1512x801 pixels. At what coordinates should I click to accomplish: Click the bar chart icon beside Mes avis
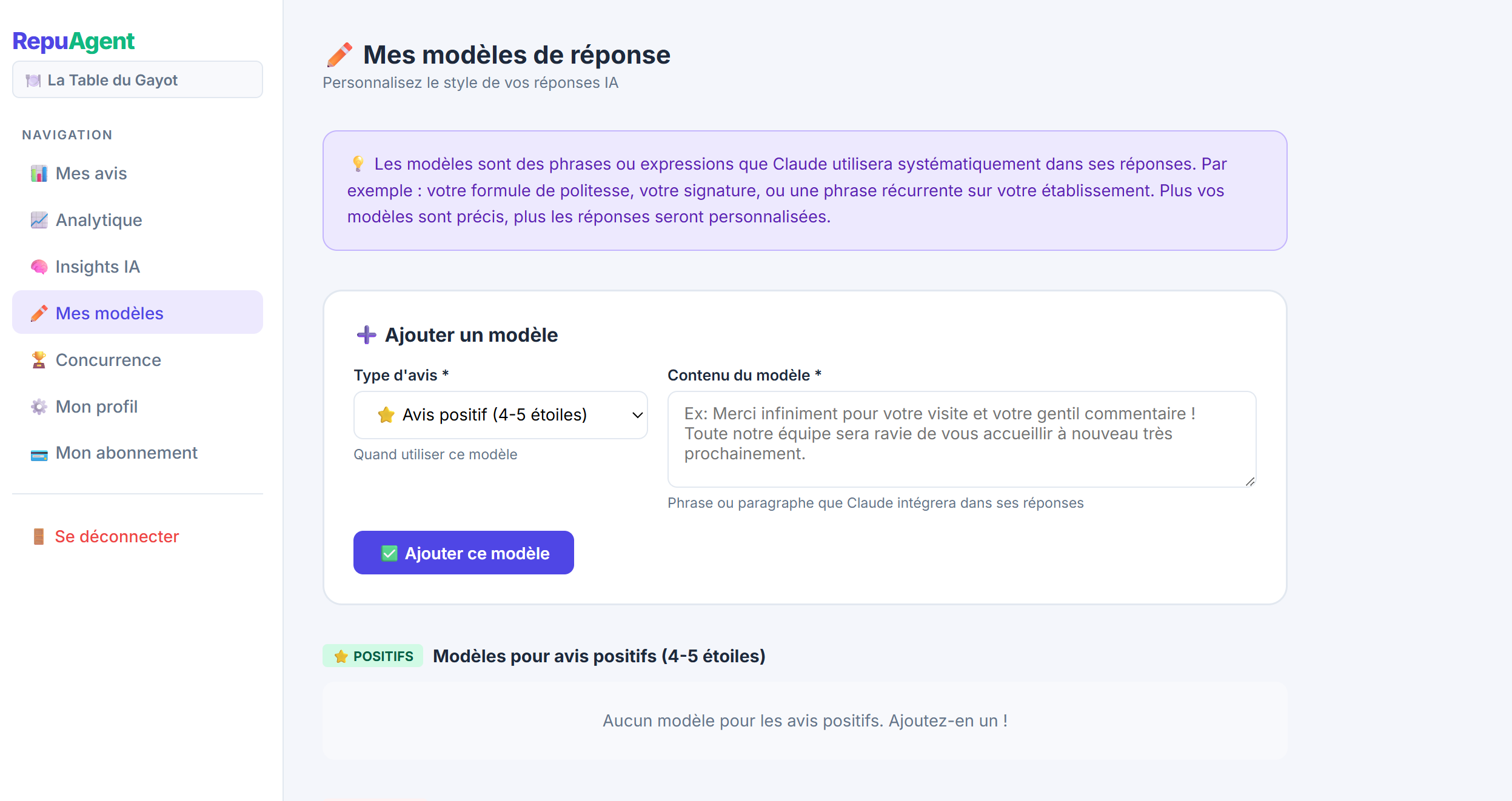pyautogui.click(x=39, y=174)
